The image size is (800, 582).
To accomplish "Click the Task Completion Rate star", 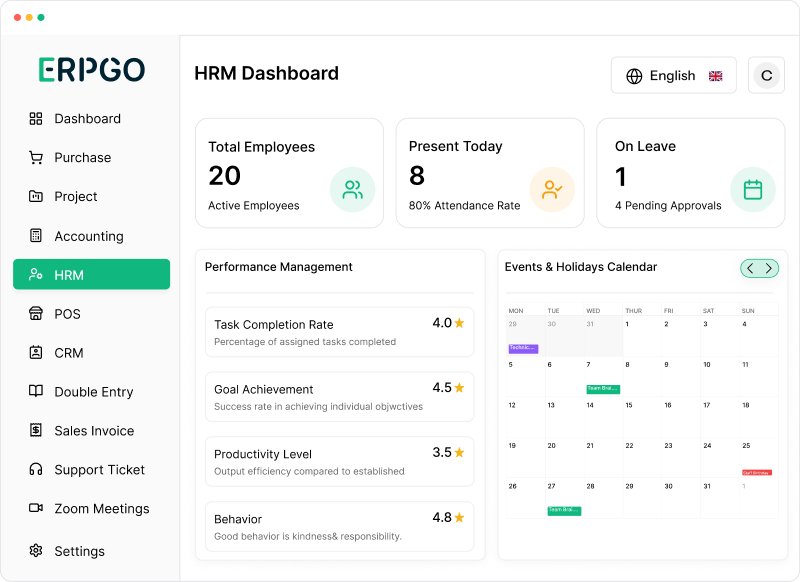I will coord(459,323).
